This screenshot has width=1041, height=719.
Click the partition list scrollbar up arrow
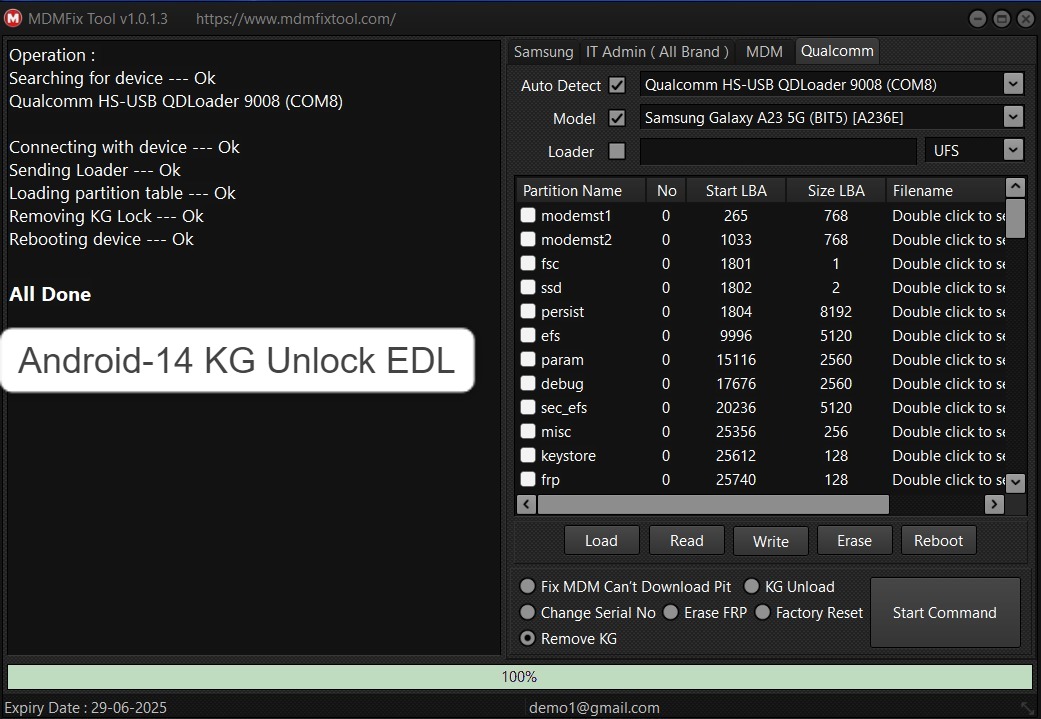1015,187
